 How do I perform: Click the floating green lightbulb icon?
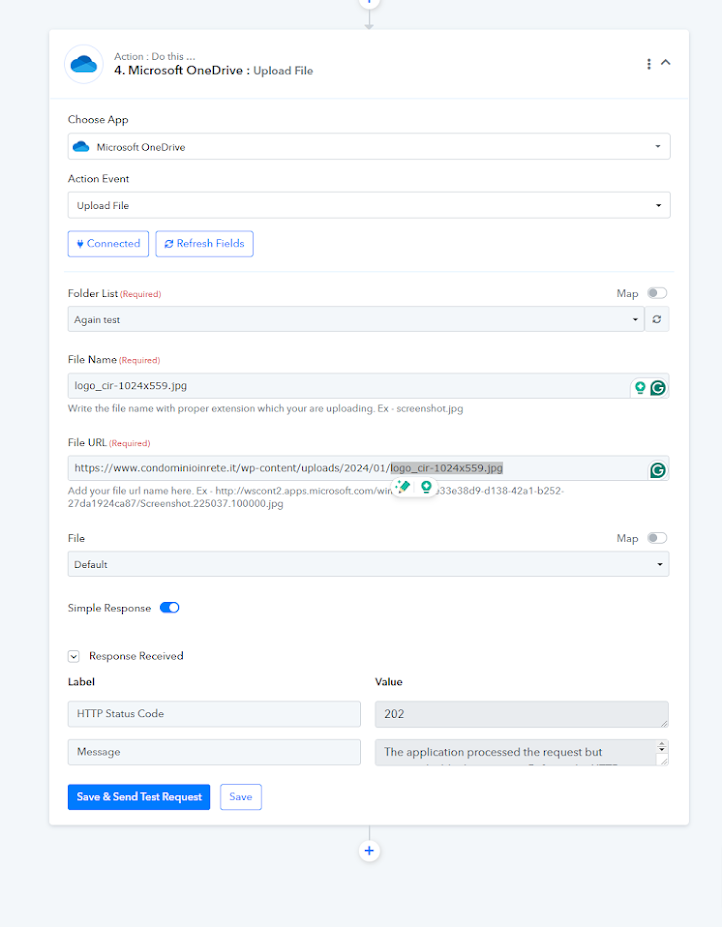coord(426,487)
